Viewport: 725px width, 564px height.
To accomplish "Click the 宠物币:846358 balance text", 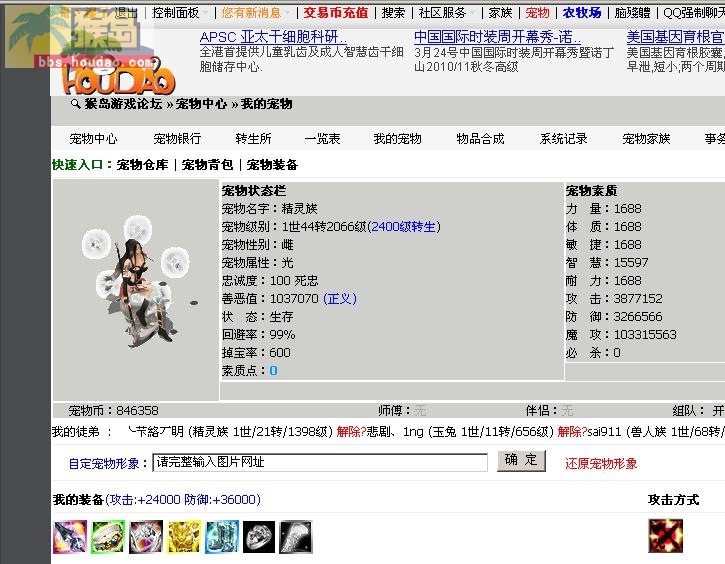I will (114, 411).
